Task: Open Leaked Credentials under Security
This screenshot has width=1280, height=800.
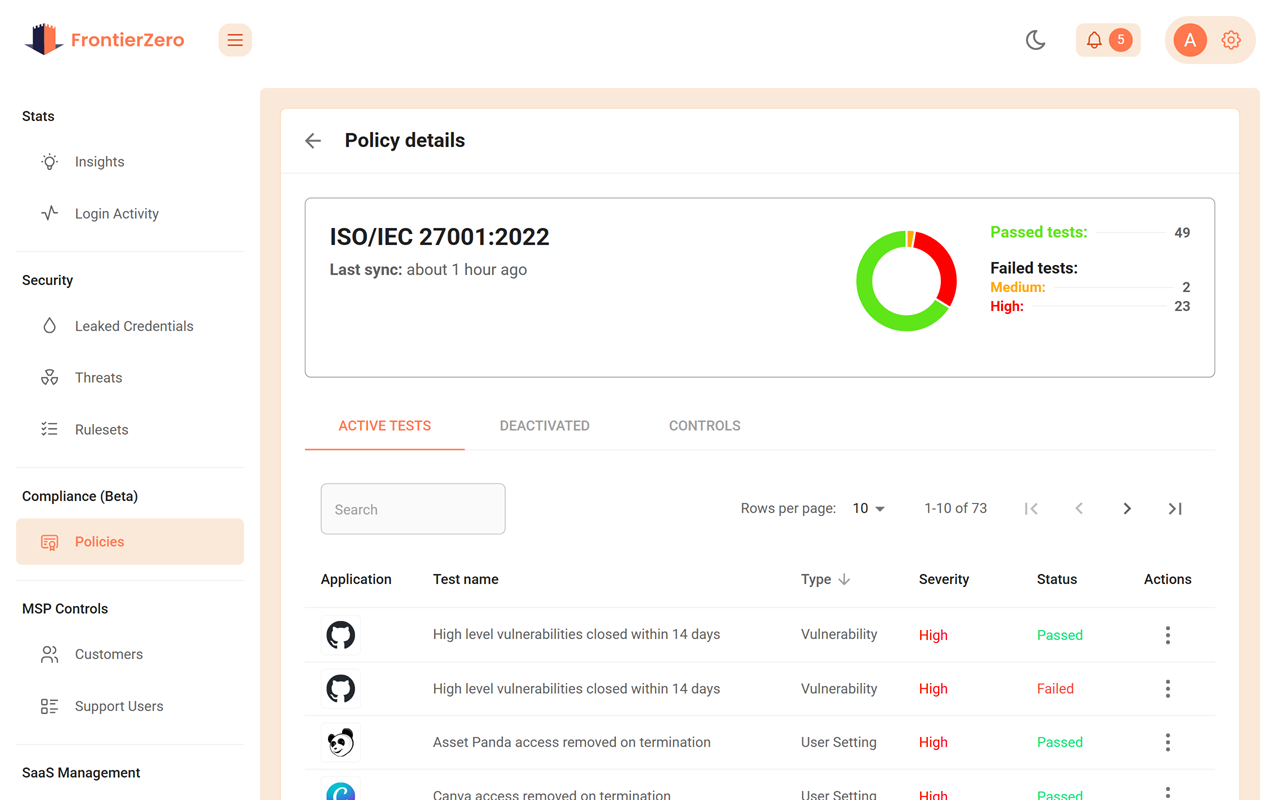Action: click(x=134, y=325)
